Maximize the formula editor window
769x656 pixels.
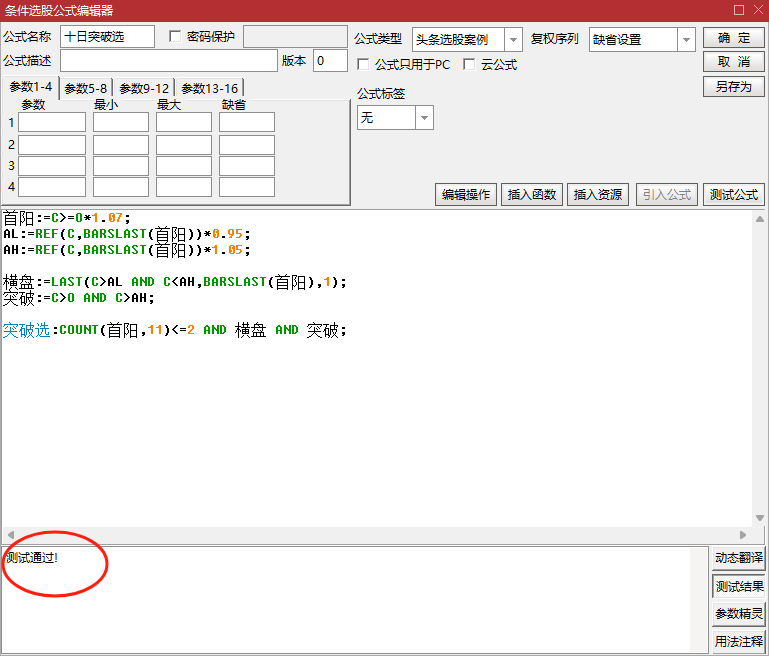[x=739, y=10]
